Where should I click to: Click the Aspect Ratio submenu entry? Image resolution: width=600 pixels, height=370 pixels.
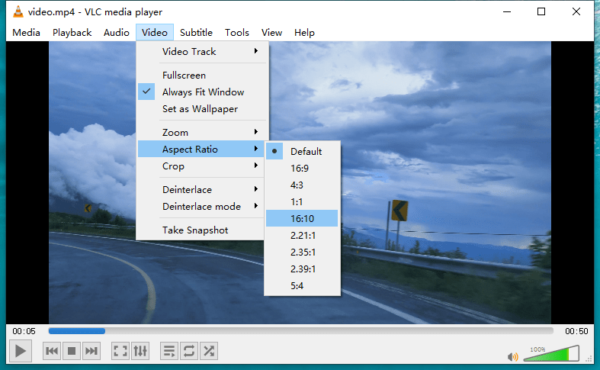pos(202,149)
